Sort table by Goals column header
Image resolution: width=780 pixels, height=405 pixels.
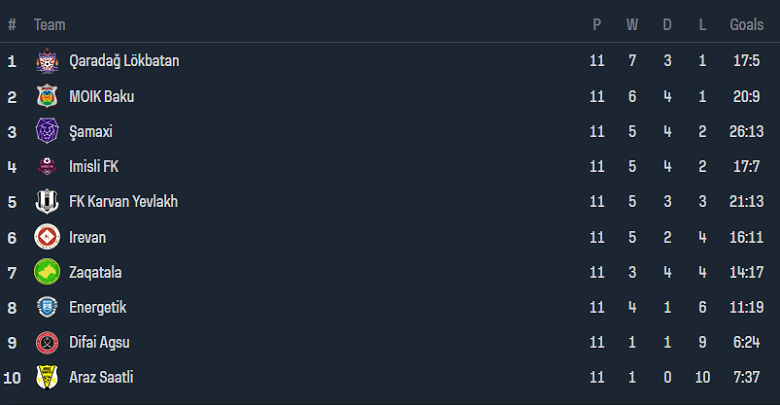tap(746, 24)
